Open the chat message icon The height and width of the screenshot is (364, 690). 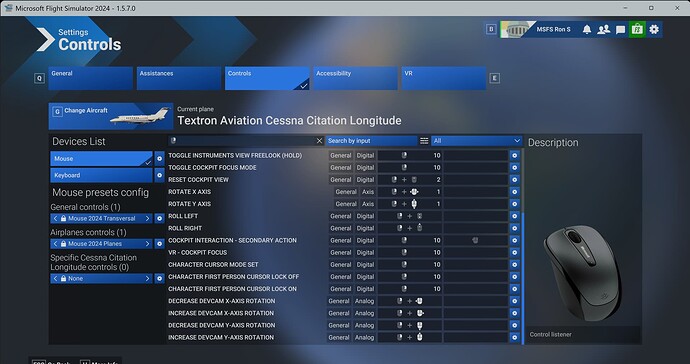pyautogui.click(x=620, y=29)
